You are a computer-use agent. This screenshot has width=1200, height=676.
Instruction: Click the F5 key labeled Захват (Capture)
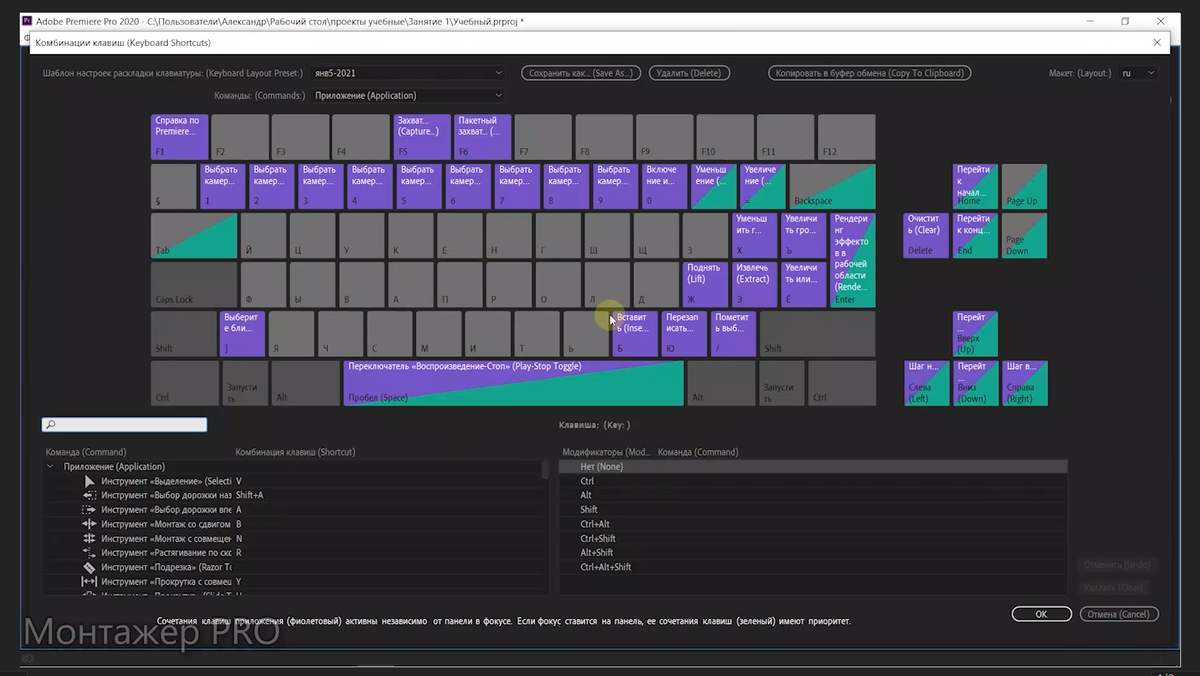pos(422,137)
